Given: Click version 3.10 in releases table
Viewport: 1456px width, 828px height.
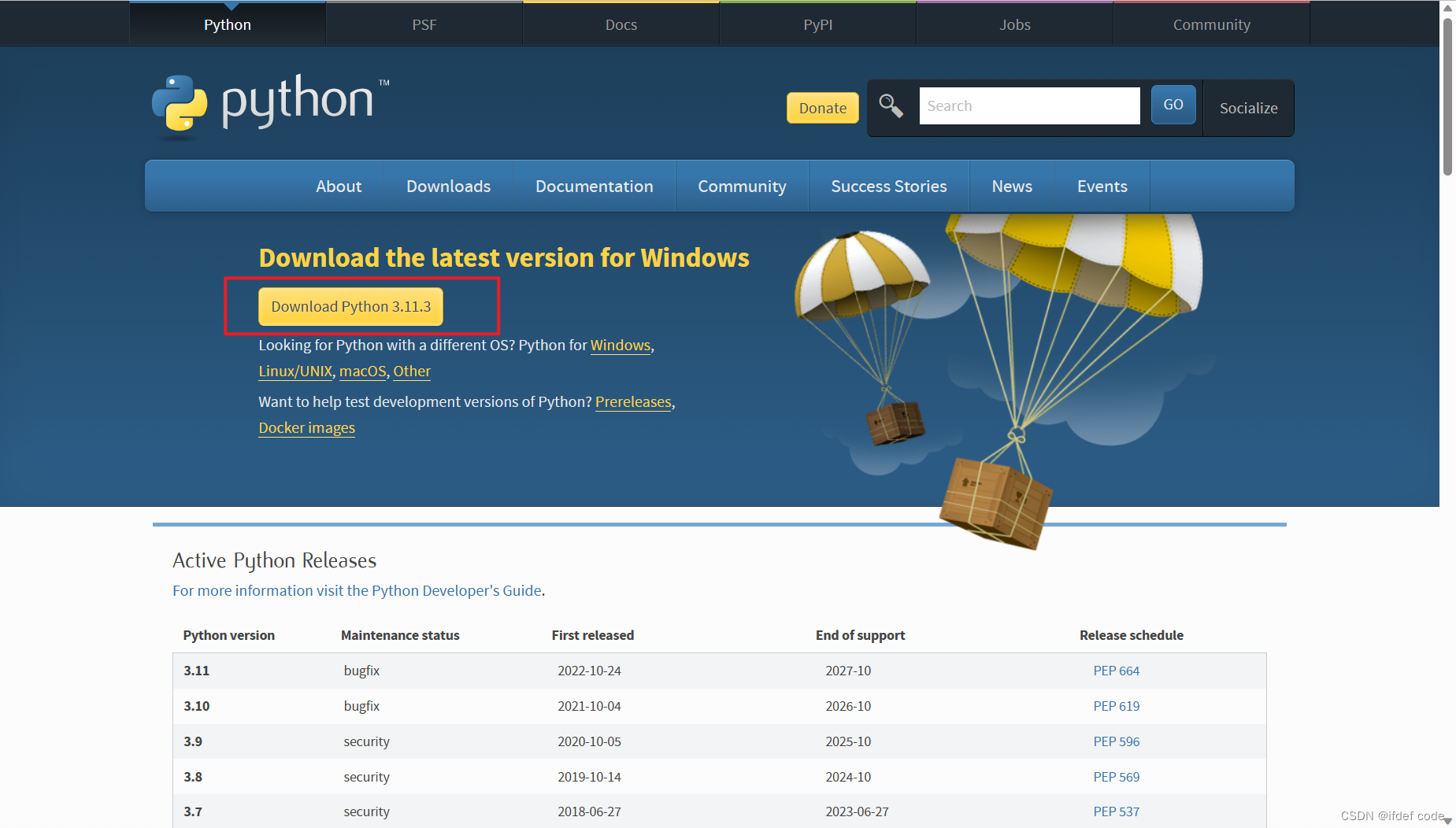Looking at the screenshot, I should 197,706.
